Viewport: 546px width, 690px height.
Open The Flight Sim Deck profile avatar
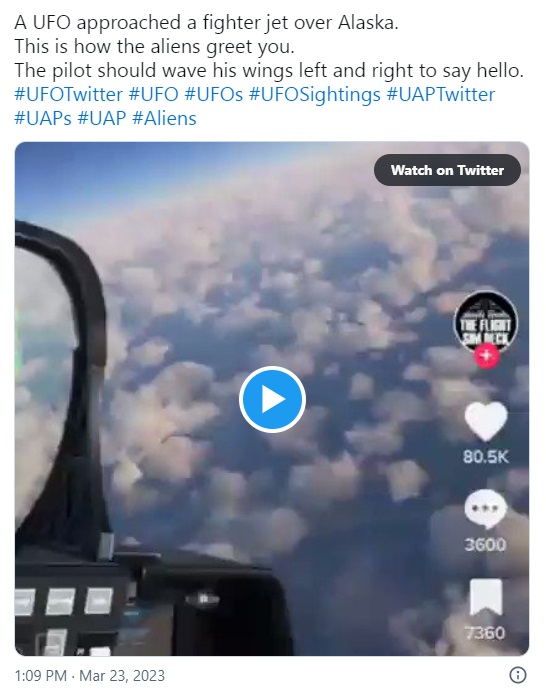point(486,324)
